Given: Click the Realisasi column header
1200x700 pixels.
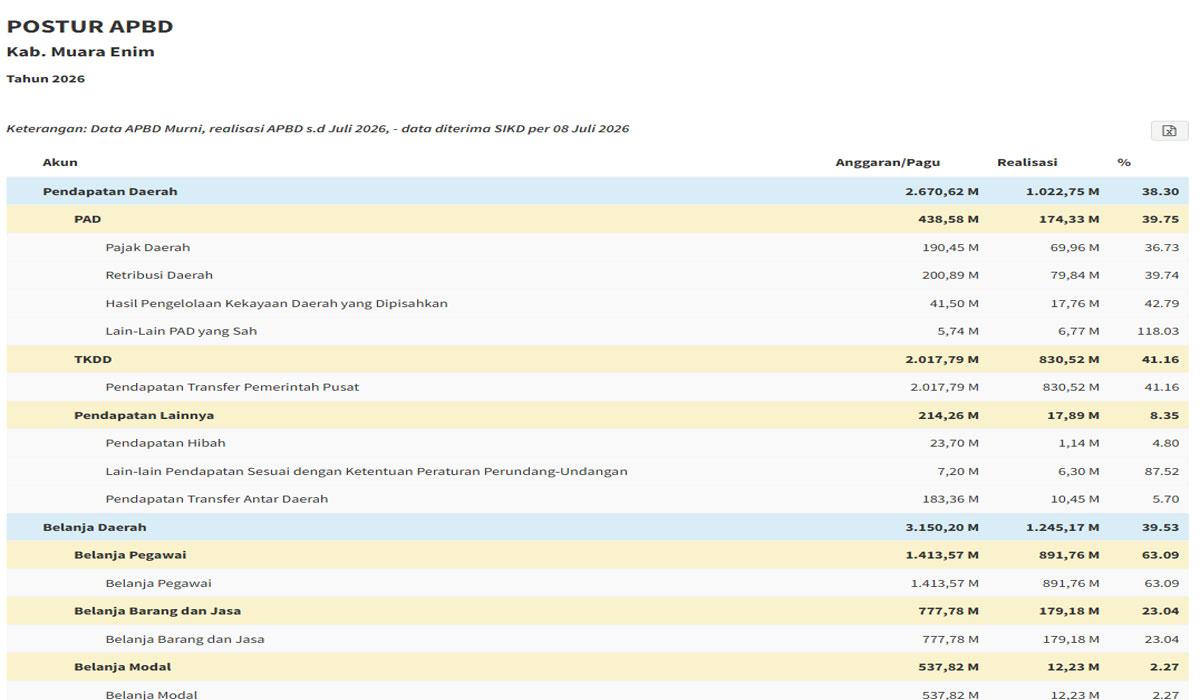Looking at the screenshot, I should point(1027,163).
